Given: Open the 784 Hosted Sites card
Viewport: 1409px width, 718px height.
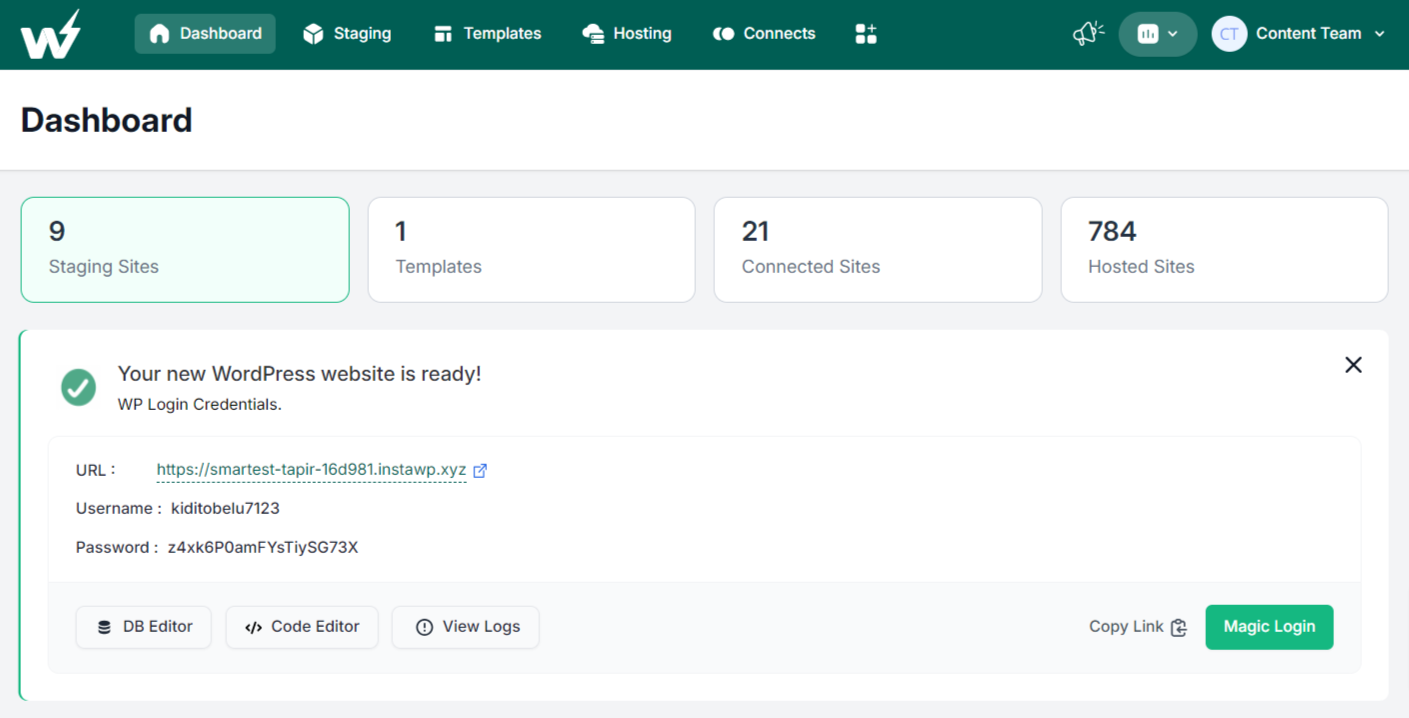Looking at the screenshot, I should click(x=1224, y=250).
